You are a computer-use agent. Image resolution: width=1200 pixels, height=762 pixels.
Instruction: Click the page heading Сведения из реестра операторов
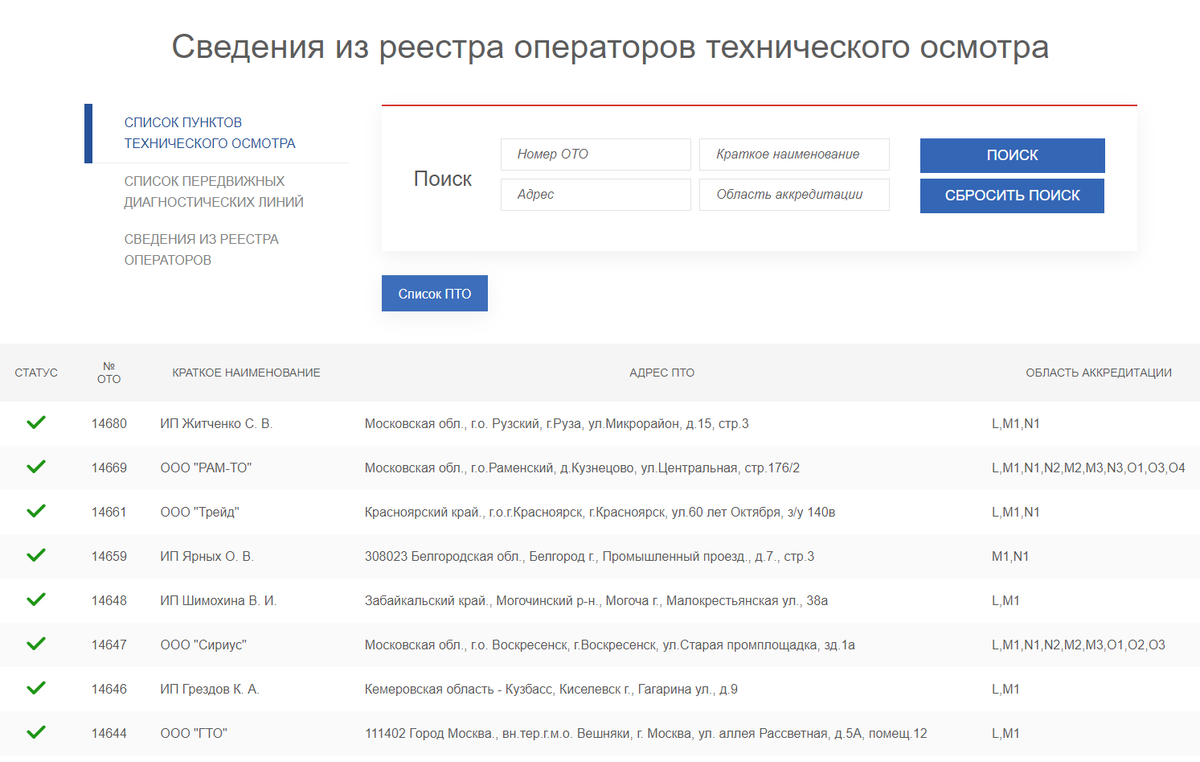pyautogui.click(x=610, y=47)
